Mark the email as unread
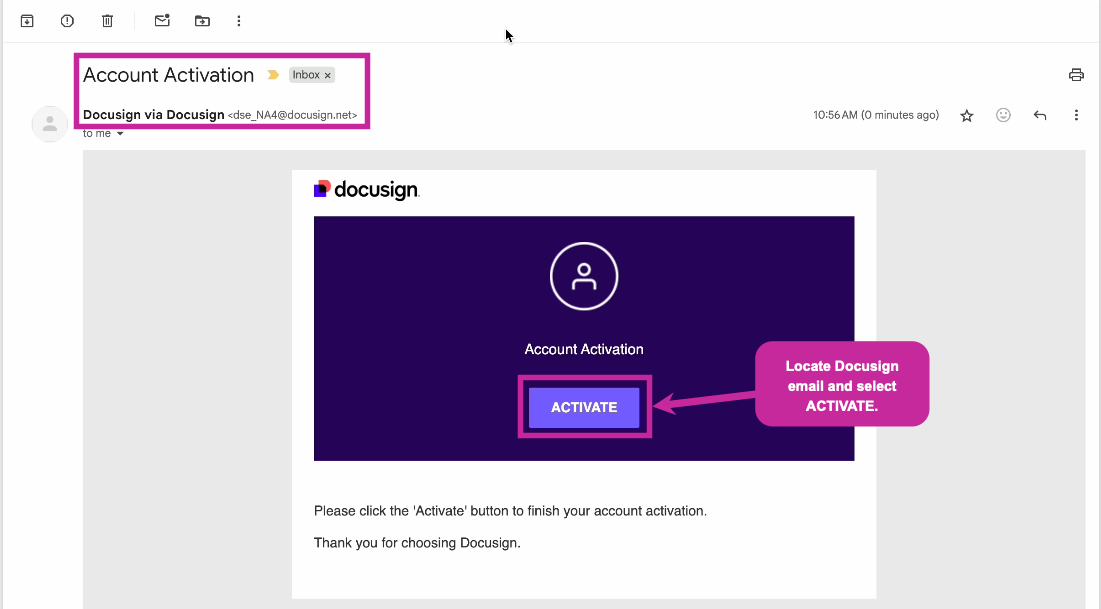Image resolution: width=1101 pixels, height=609 pixels. pyautogui.click(x=162, y=20)
